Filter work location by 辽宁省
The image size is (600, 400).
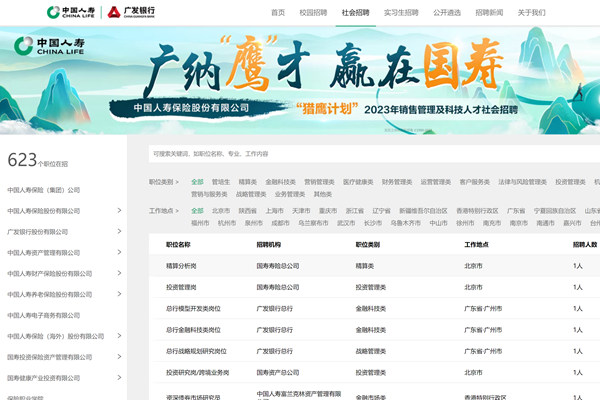pos(382,211)
